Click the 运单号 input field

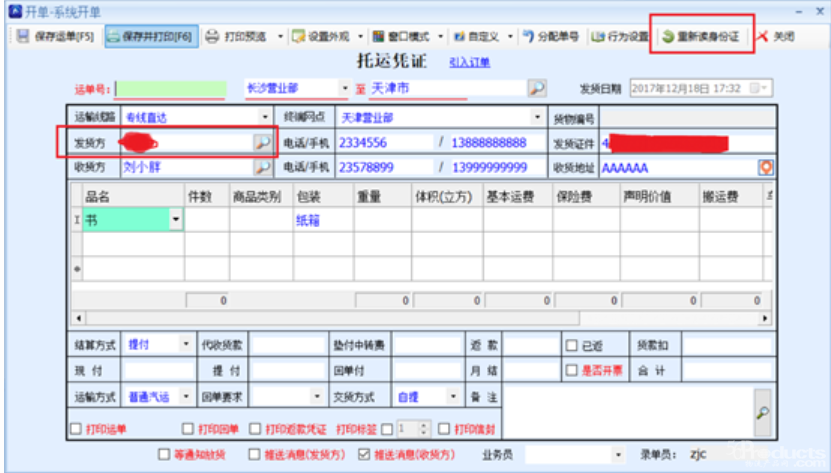click(x=171, y=89)
